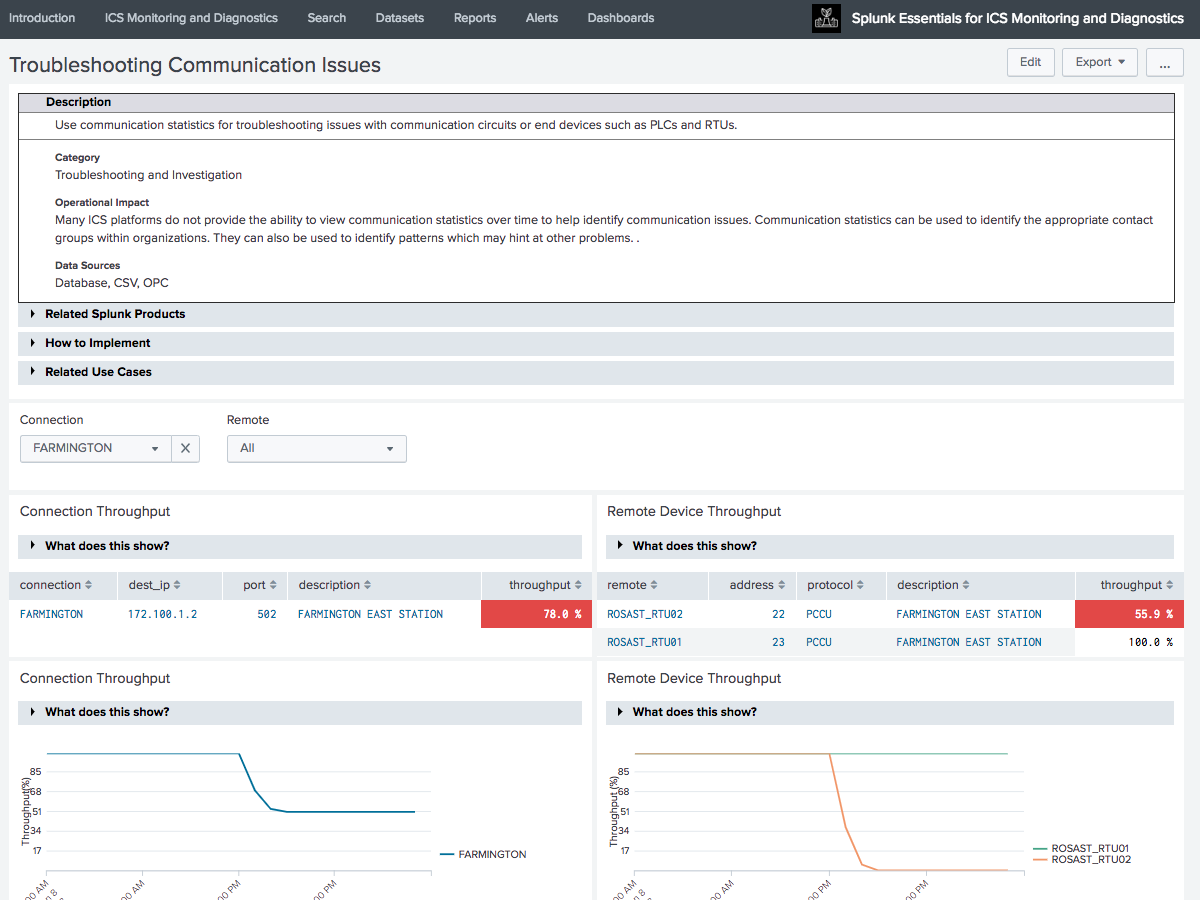Go to ICS Monitoring and Diagnostics menu
The height and width of the screenshot is (900, 1200).
(x=191, y=18)
